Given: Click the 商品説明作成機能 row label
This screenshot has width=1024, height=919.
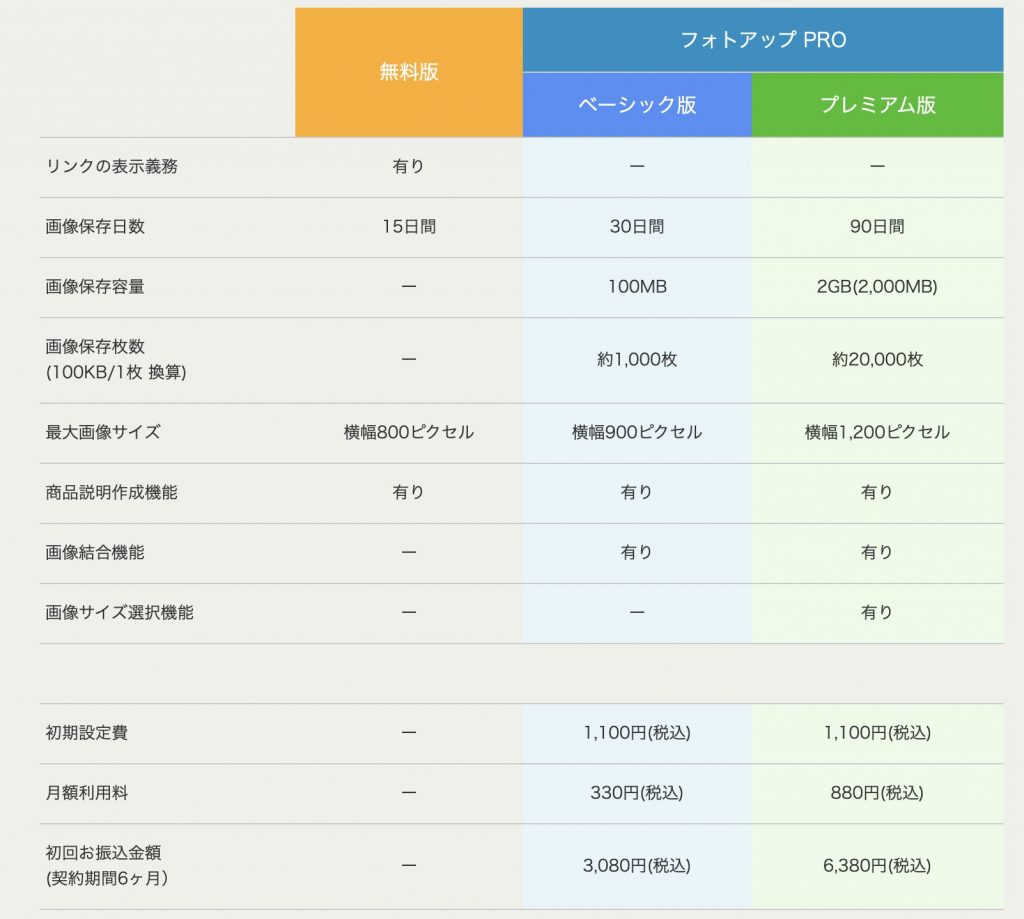Looking at the screenshot, I should coord(111,492).
